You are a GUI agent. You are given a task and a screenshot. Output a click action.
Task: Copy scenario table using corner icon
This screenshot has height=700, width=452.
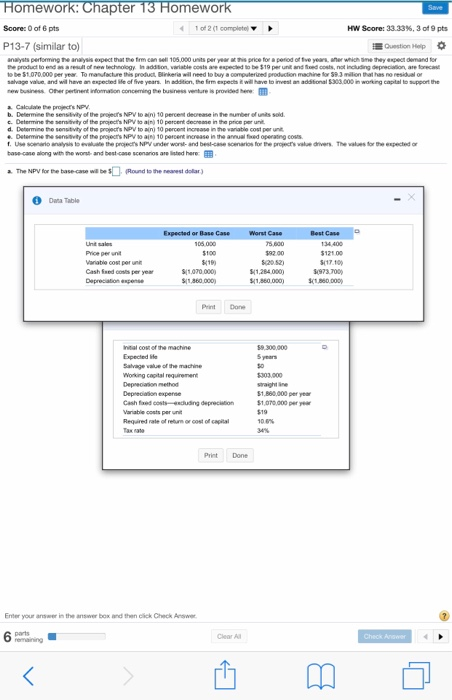tap(357, 231)
